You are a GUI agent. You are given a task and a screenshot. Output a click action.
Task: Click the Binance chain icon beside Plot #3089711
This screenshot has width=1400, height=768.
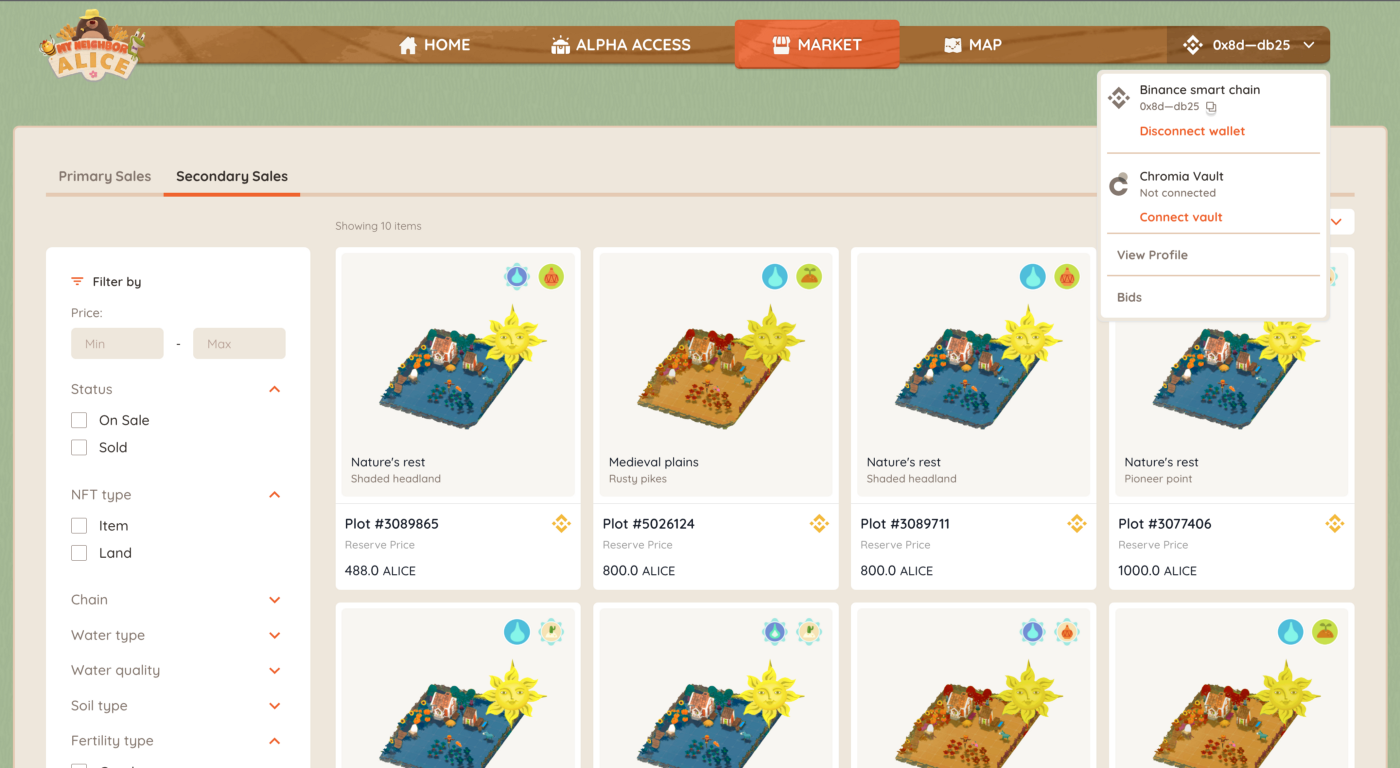coord(1077,524)
